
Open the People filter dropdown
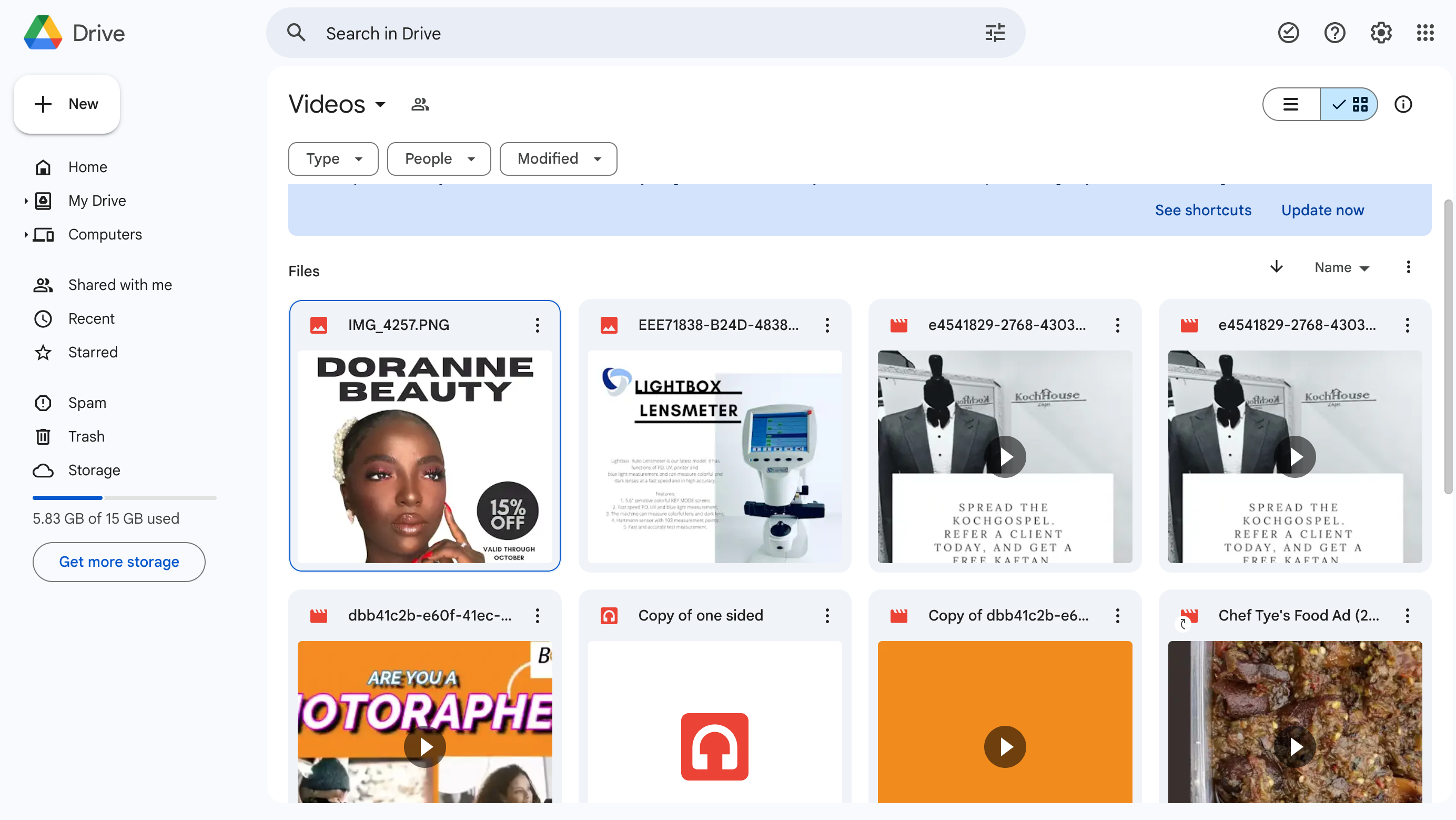pos(439,159)
